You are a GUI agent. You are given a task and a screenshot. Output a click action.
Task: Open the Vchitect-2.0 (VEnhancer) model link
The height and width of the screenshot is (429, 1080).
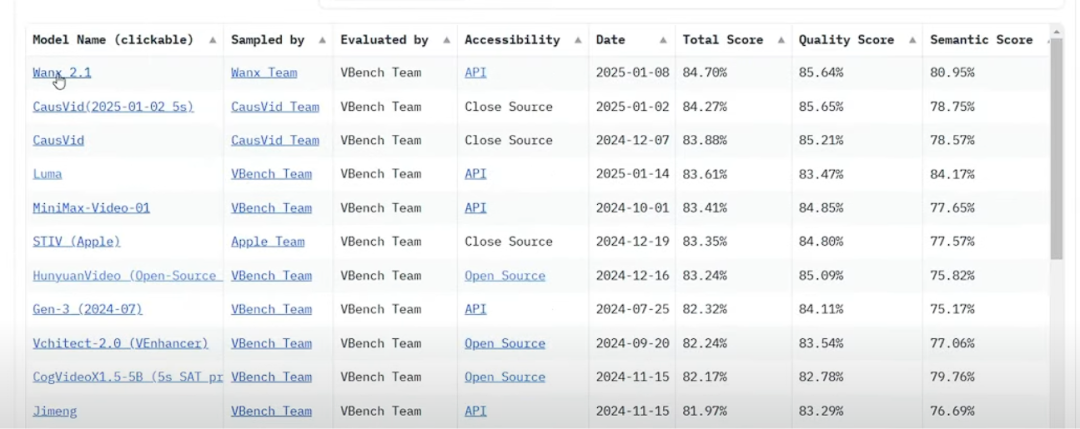point(120,344)
